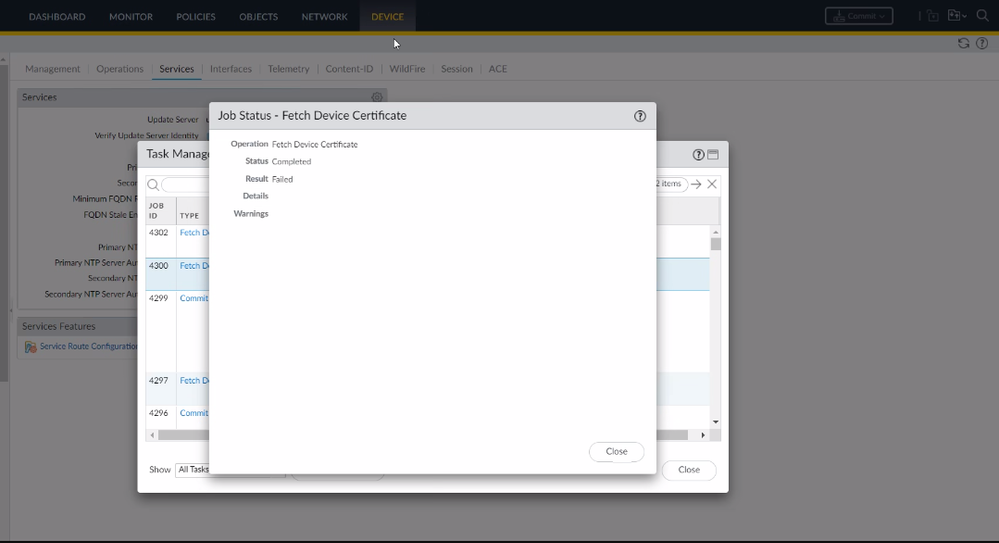Apply filter with the arrow icon
This screenshot has width=999, height=543.
[x=696, y=184]
